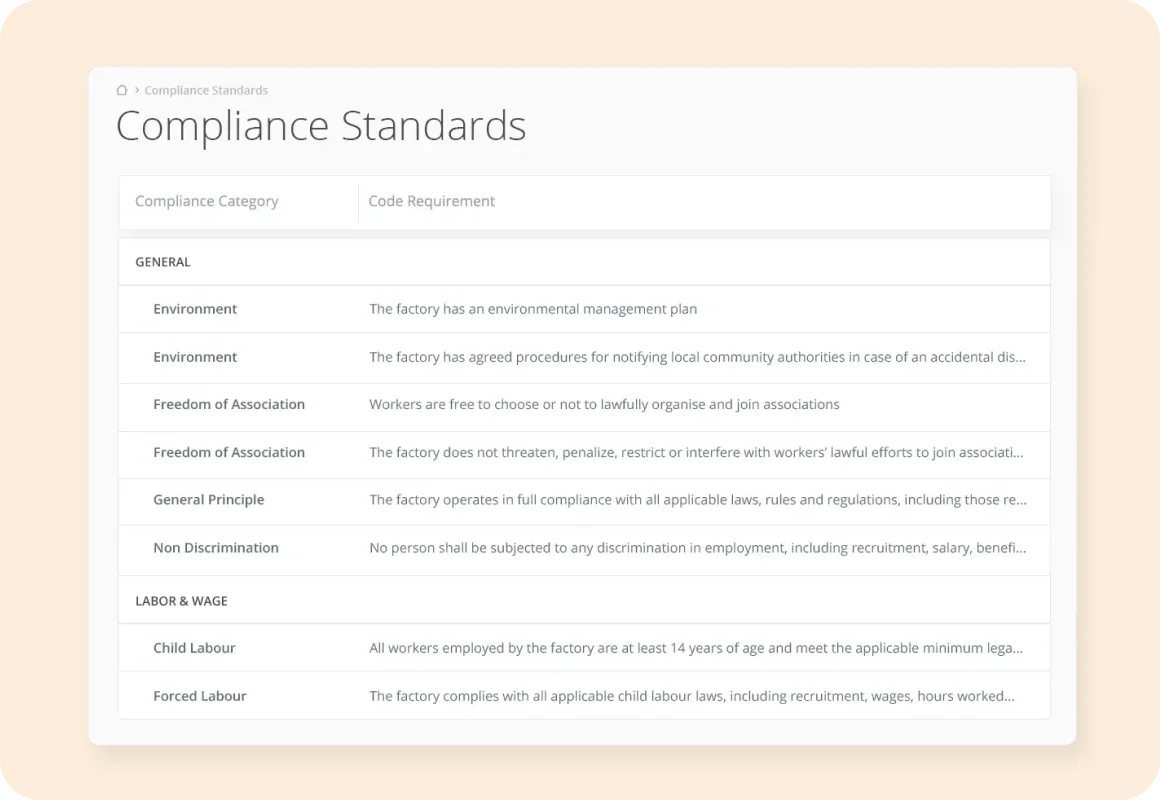The height and width of the screenshot is (800, 1160).
Task: Click the first Freedom of Association row
Action: [x=229, y=404]
